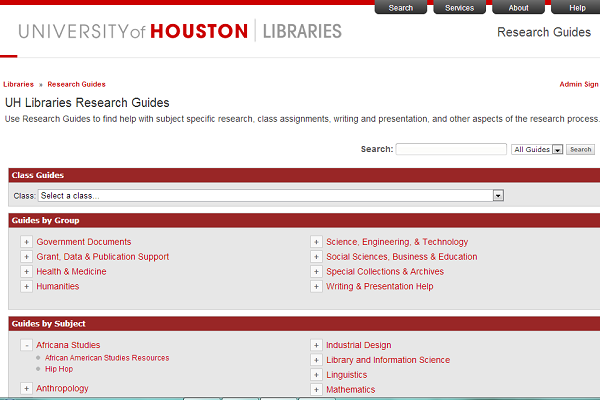The width and height of the screenshot is (600, 400).
Task: Collapse the Africana Studies subject
Action: [x=26, y=345]
